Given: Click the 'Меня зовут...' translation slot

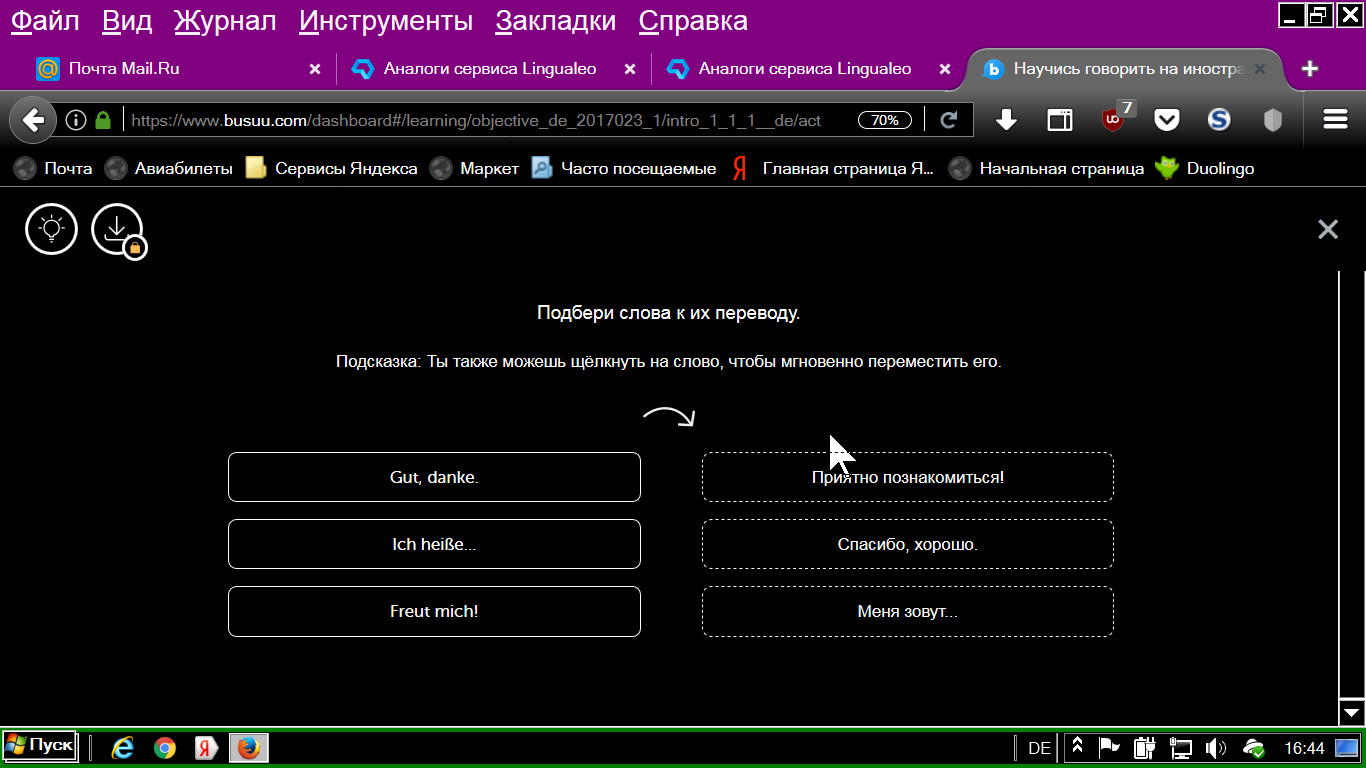Looking at the screenshot, I should coord(907,611).
